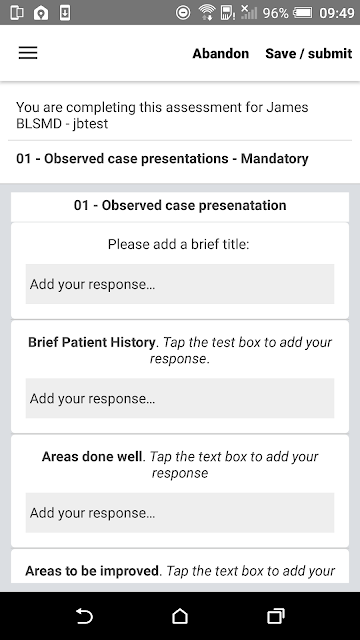This screenshot has width=360, height=640.
Task: Tap the clock time in status bar
Action: click(337, 13)
